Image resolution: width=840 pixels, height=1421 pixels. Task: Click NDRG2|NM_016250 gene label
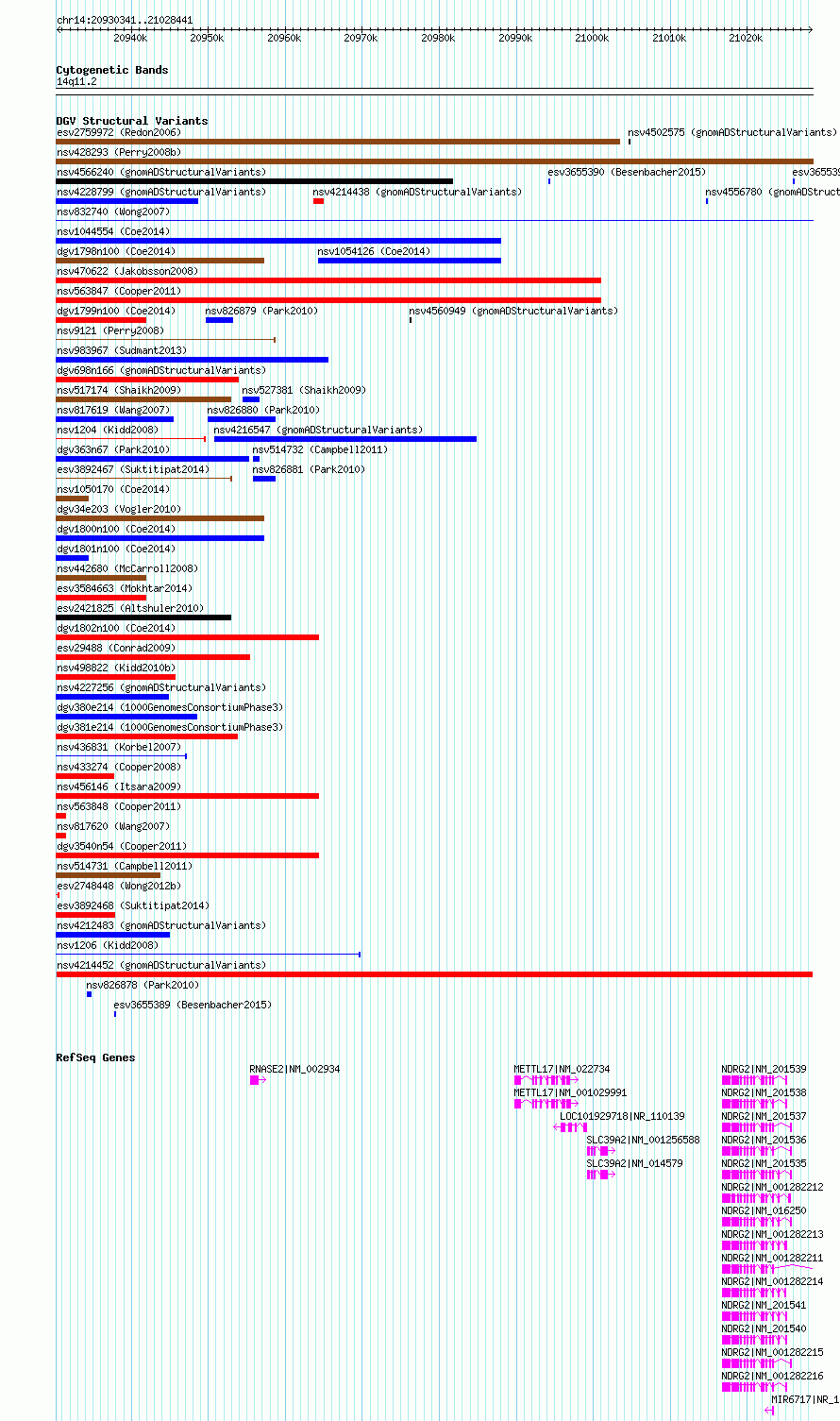[x=764, y=1210]
